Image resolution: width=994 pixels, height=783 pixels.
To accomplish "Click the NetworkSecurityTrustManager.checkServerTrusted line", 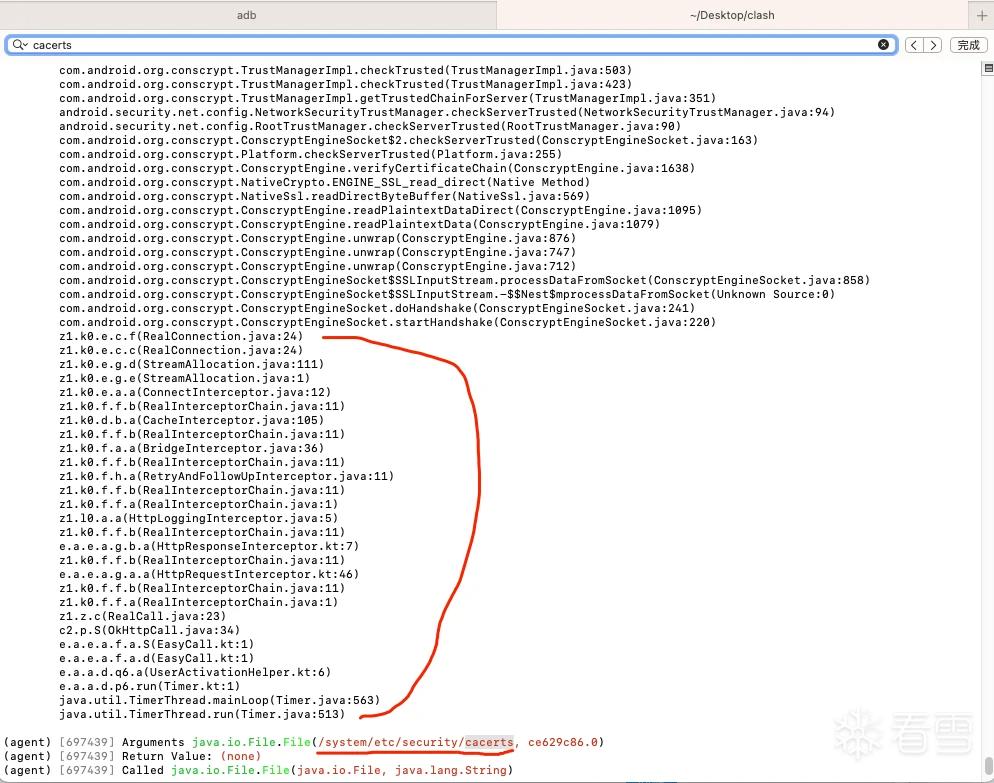I will 447,112.
